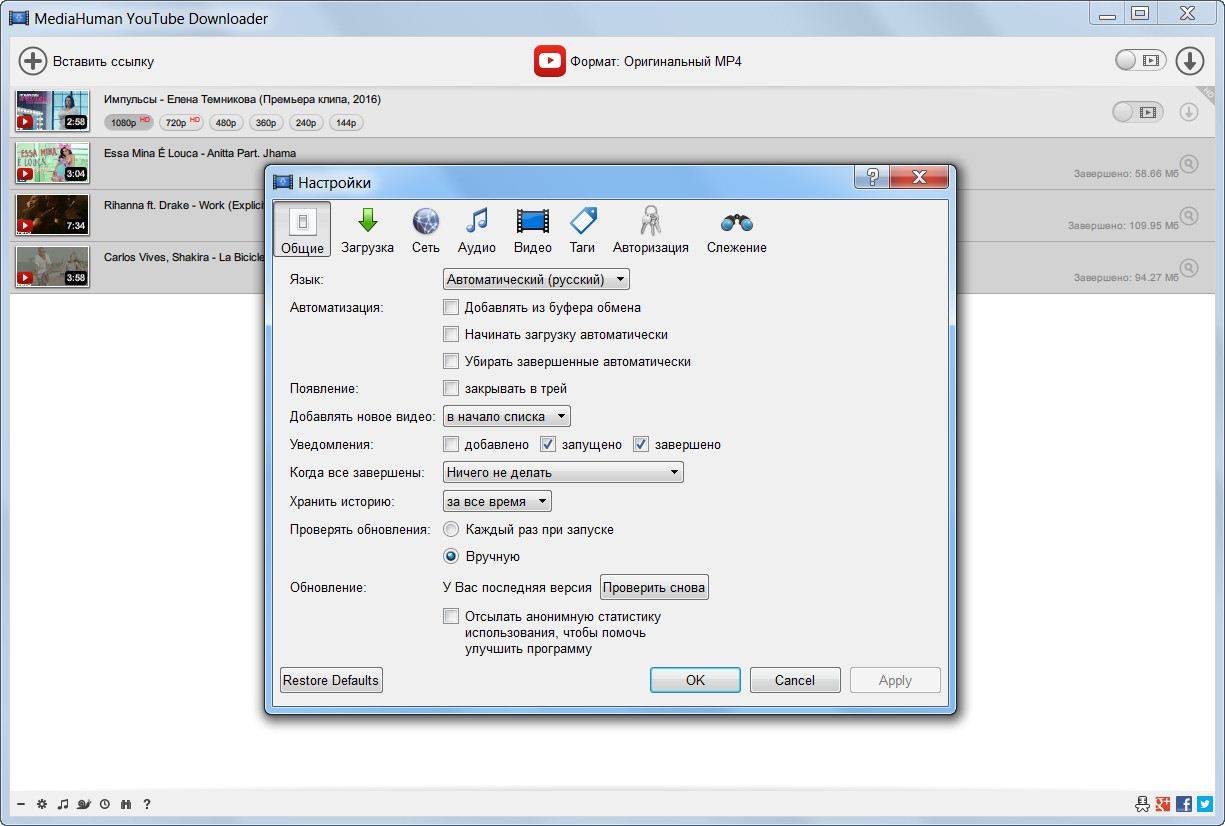Check закрывать в трей option
Screen dimensions: 1225x826
click(x=451, y=388)
